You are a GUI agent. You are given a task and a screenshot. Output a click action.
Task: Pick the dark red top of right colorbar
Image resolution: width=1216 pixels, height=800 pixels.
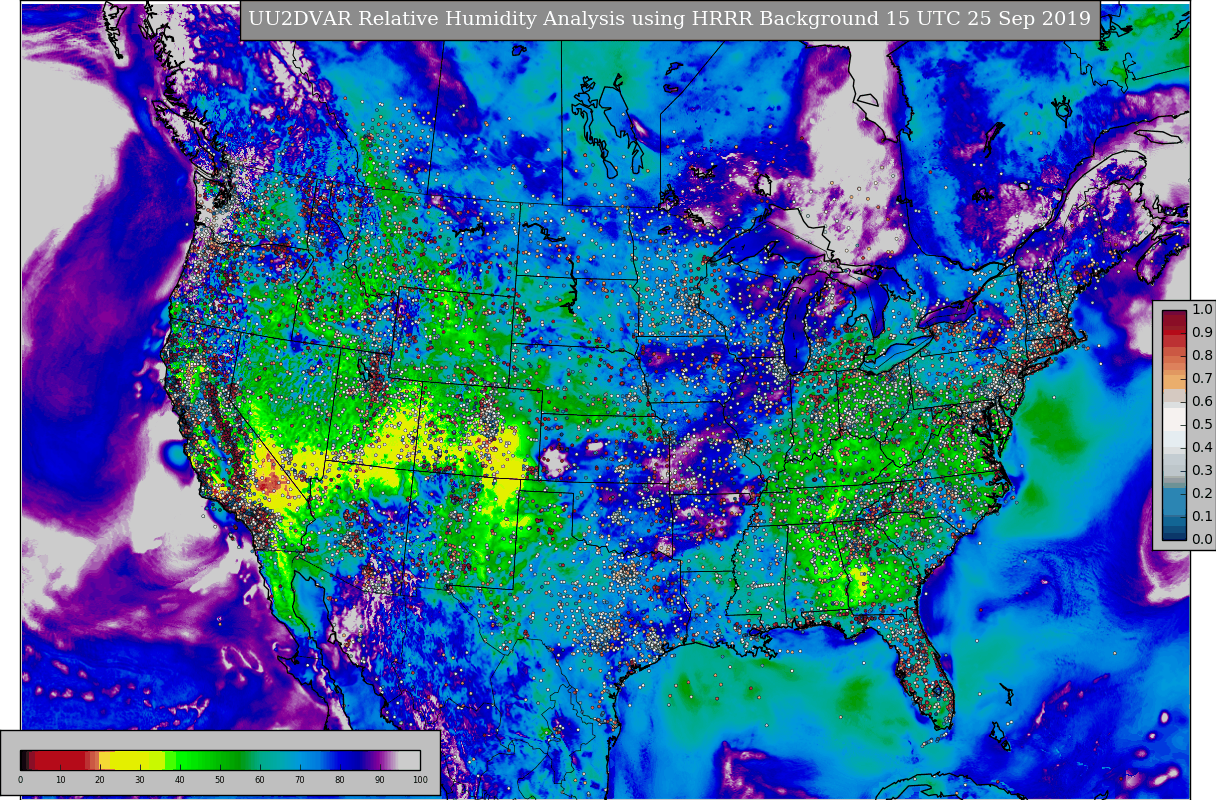1174,321
